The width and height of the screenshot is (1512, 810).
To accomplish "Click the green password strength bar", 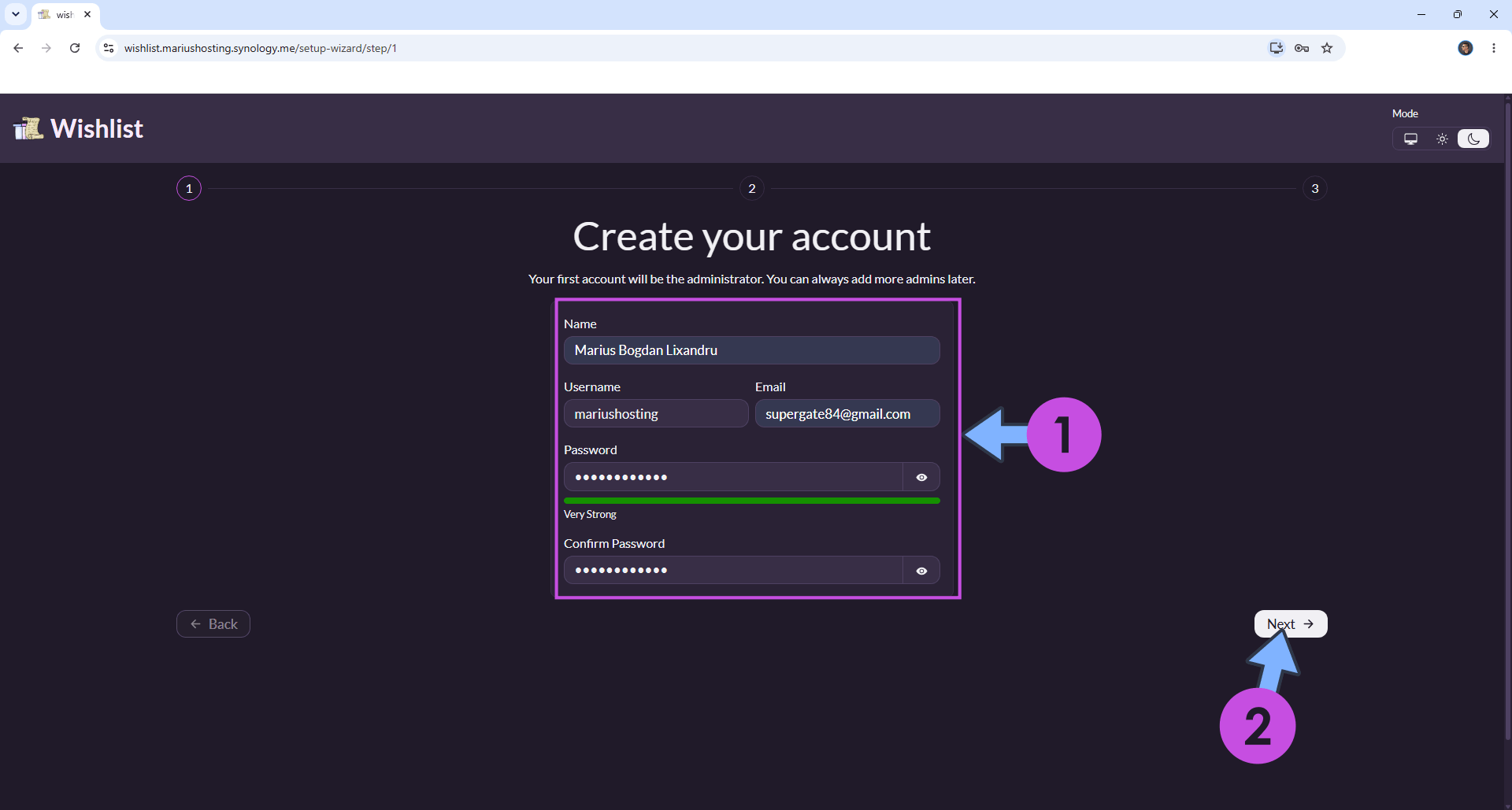I will tap(752, 501).
